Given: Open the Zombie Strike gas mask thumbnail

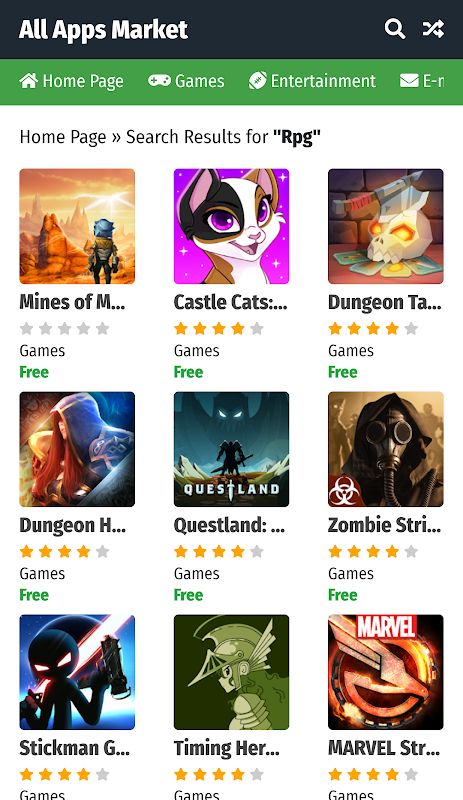Looking at the screenshot, I should (385, 449).
